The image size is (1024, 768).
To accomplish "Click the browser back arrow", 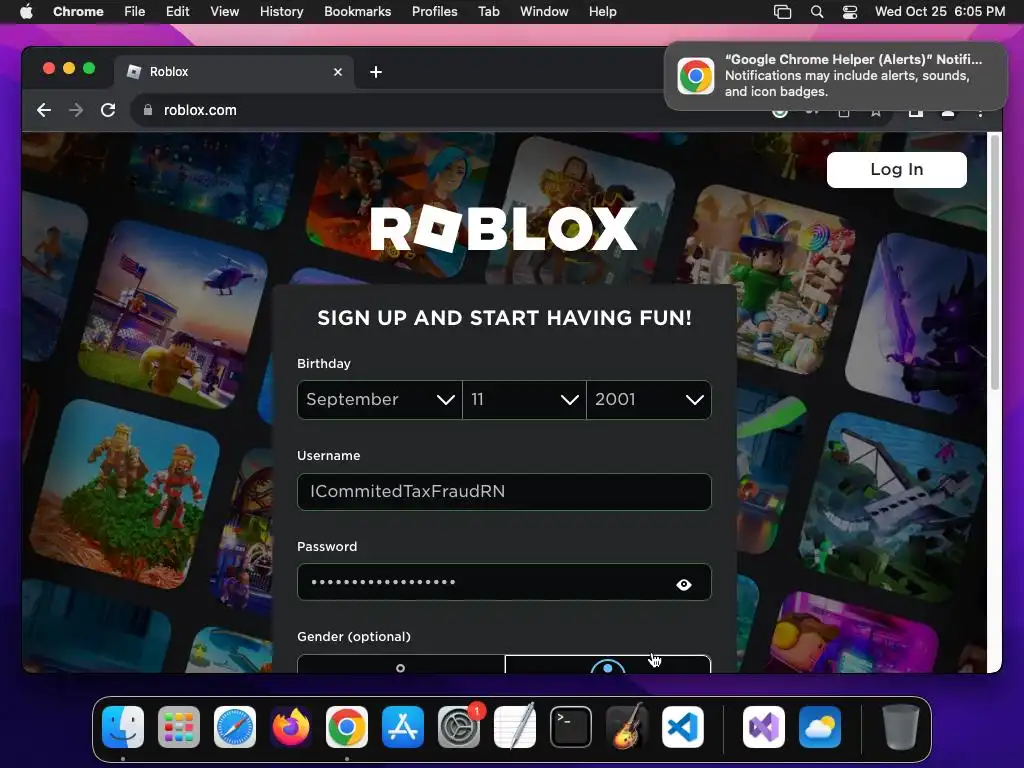I will coord(44,110).
